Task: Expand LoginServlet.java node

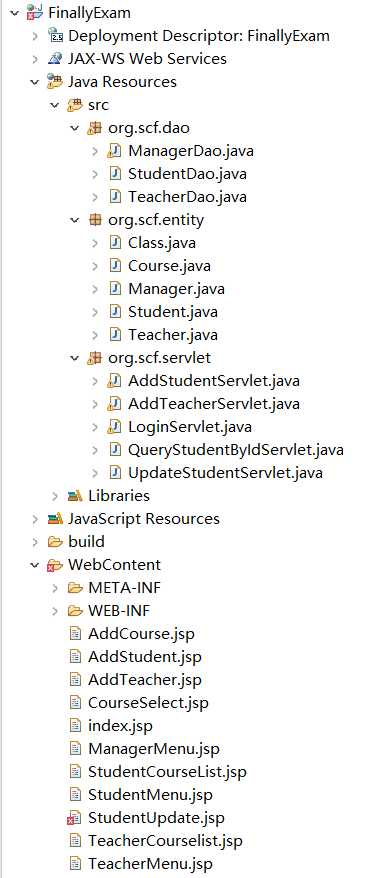Action: coord(95,427)
